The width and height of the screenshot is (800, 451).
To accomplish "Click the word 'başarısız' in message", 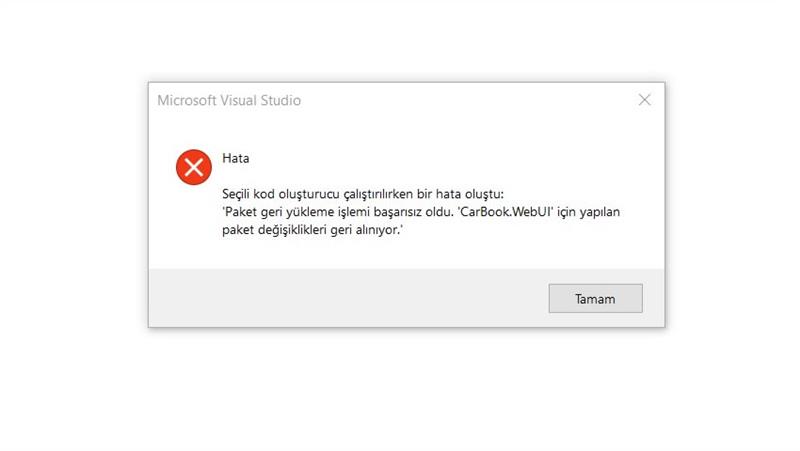I will click(397, 212).
